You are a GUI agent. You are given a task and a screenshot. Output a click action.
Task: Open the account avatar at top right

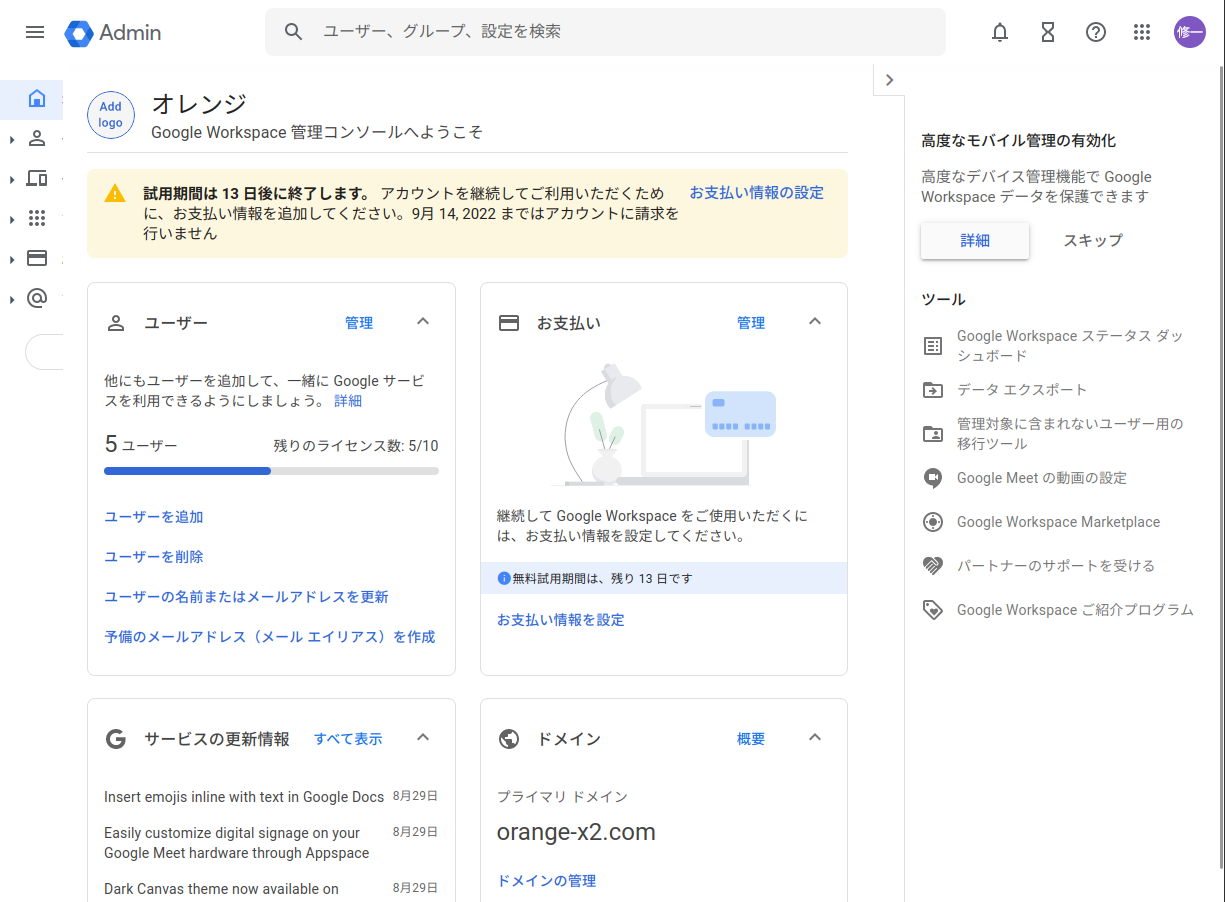tap(1190, 32)
